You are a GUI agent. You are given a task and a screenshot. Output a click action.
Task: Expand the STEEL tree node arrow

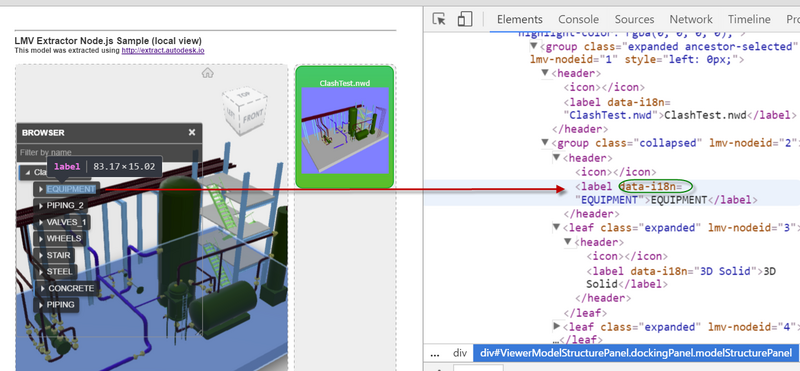coord(41,271)
